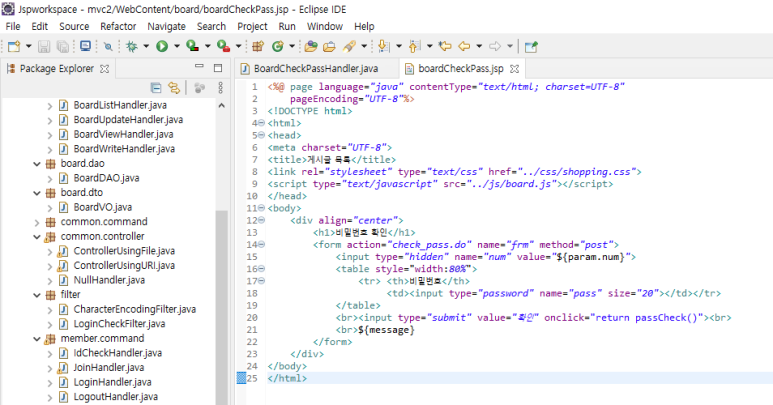Click the Save icon in toolbar
The width and height of the screenshot is (773, 405).
(x=44, y=46)
